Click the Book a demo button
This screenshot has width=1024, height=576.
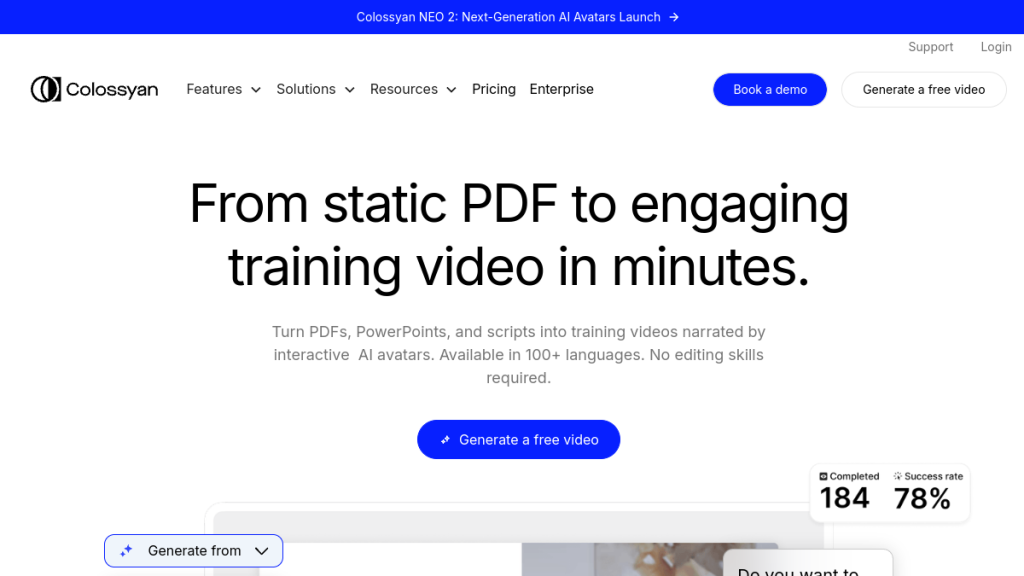770,89
